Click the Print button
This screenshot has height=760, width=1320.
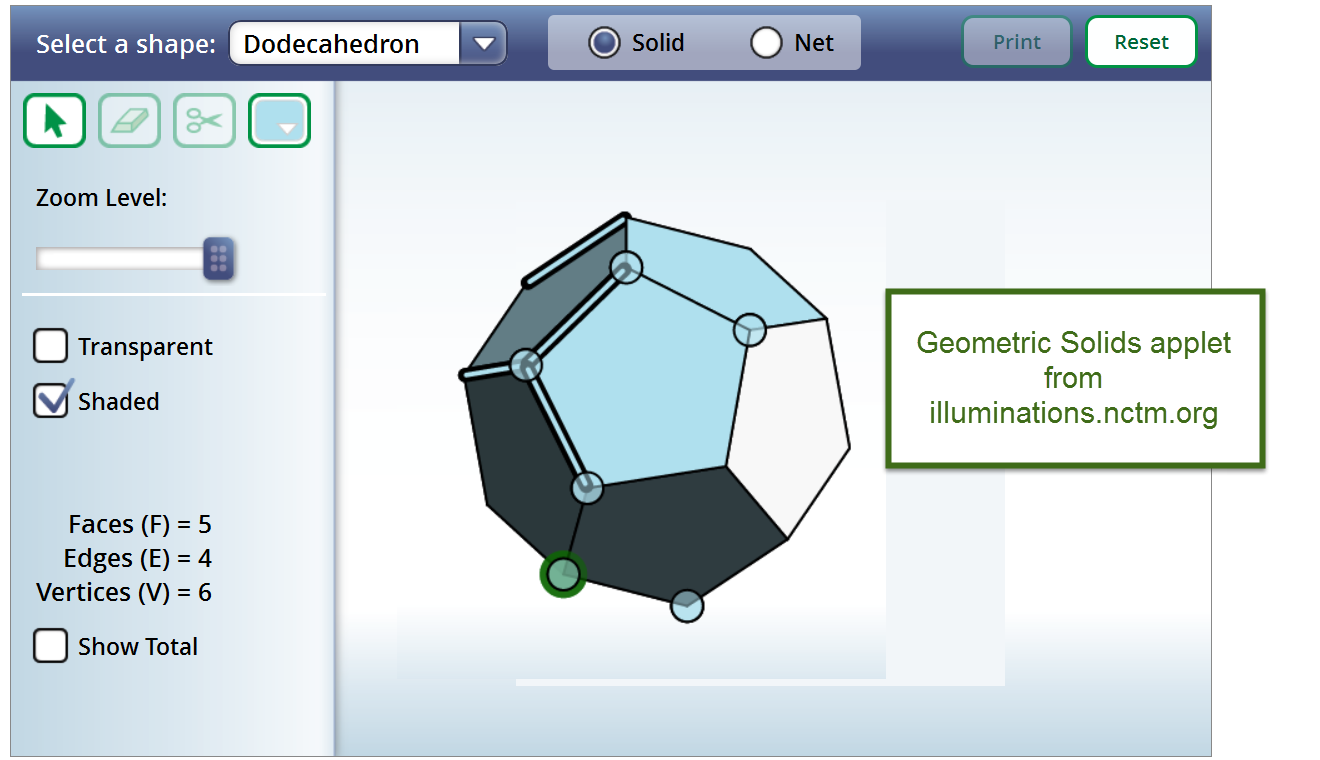coord(1016,42)
